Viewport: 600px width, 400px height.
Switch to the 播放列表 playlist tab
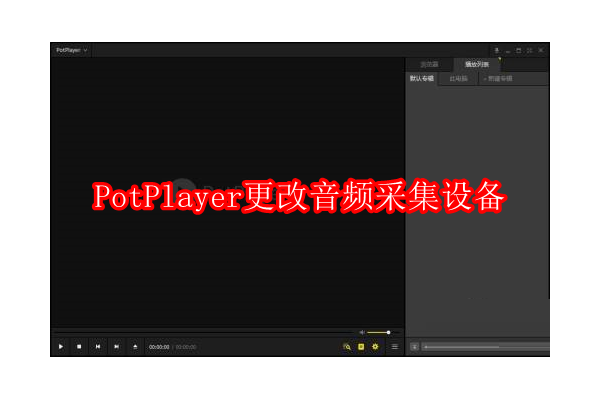pos(477,65)
